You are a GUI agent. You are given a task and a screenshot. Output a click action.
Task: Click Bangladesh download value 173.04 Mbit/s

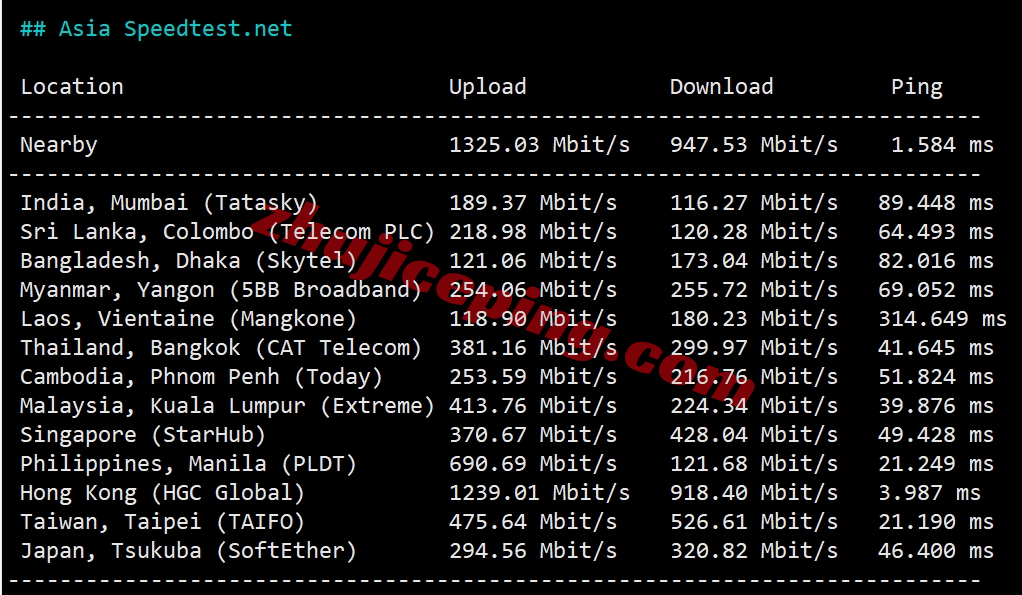click(754, 261)
